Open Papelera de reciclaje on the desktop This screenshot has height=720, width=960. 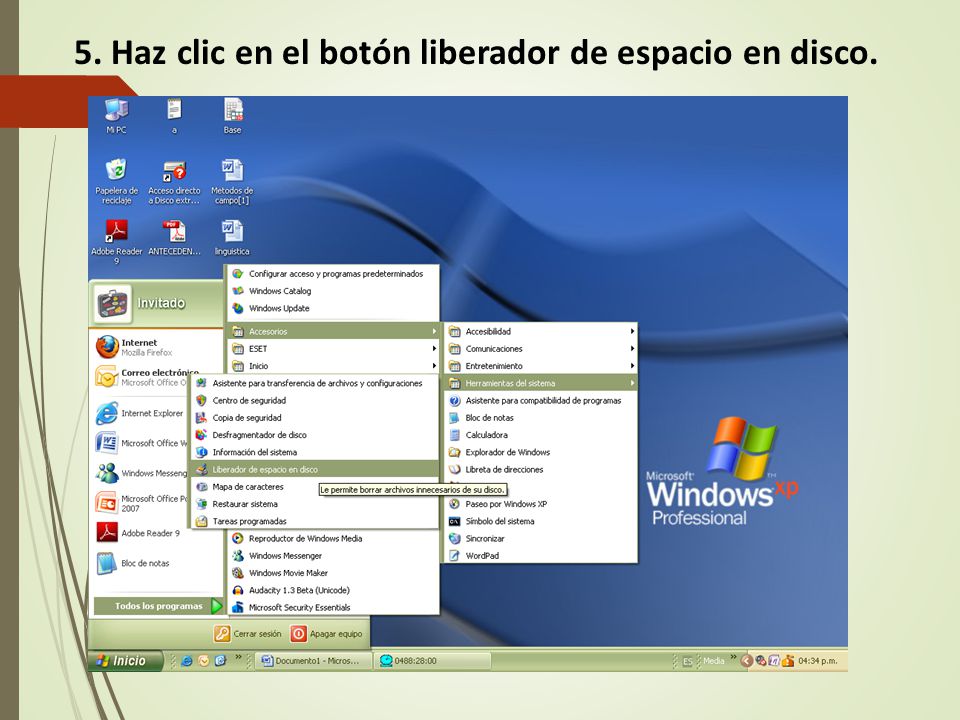(116, 181)
